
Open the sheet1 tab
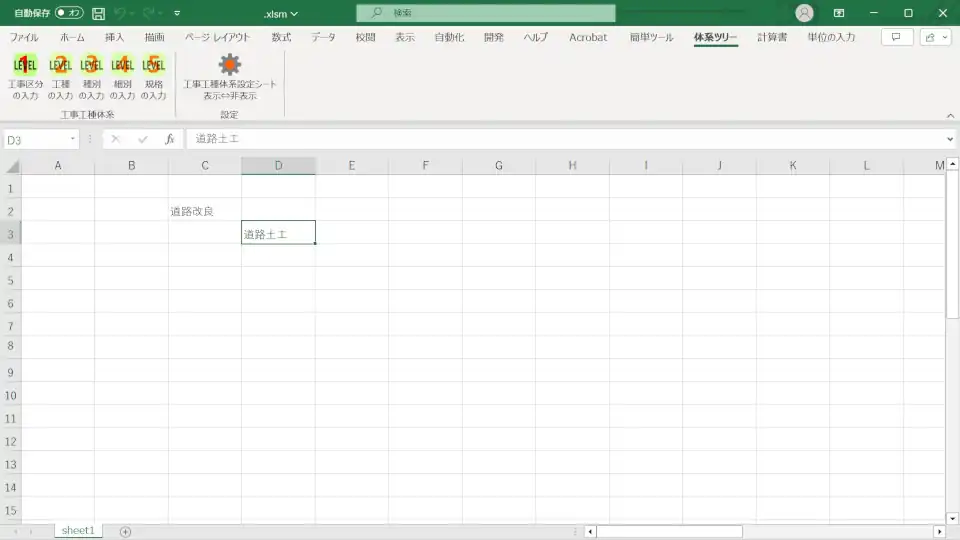(78, 531)
